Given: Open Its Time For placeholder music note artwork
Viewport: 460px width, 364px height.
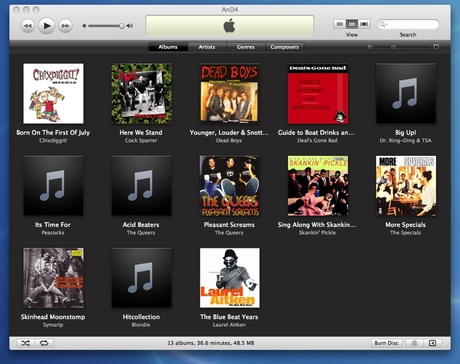Looking at the screenshot, I should tap(53, 186).
